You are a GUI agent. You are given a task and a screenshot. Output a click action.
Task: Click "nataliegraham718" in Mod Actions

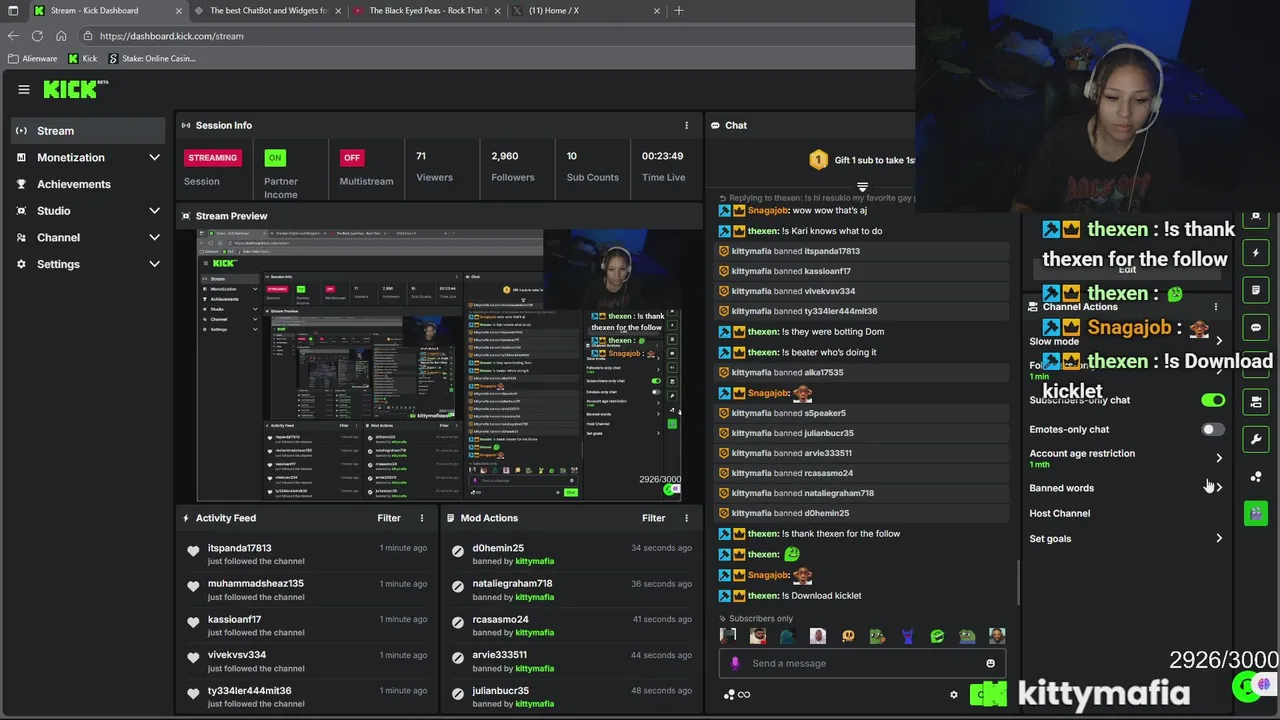tap(512, 584)
